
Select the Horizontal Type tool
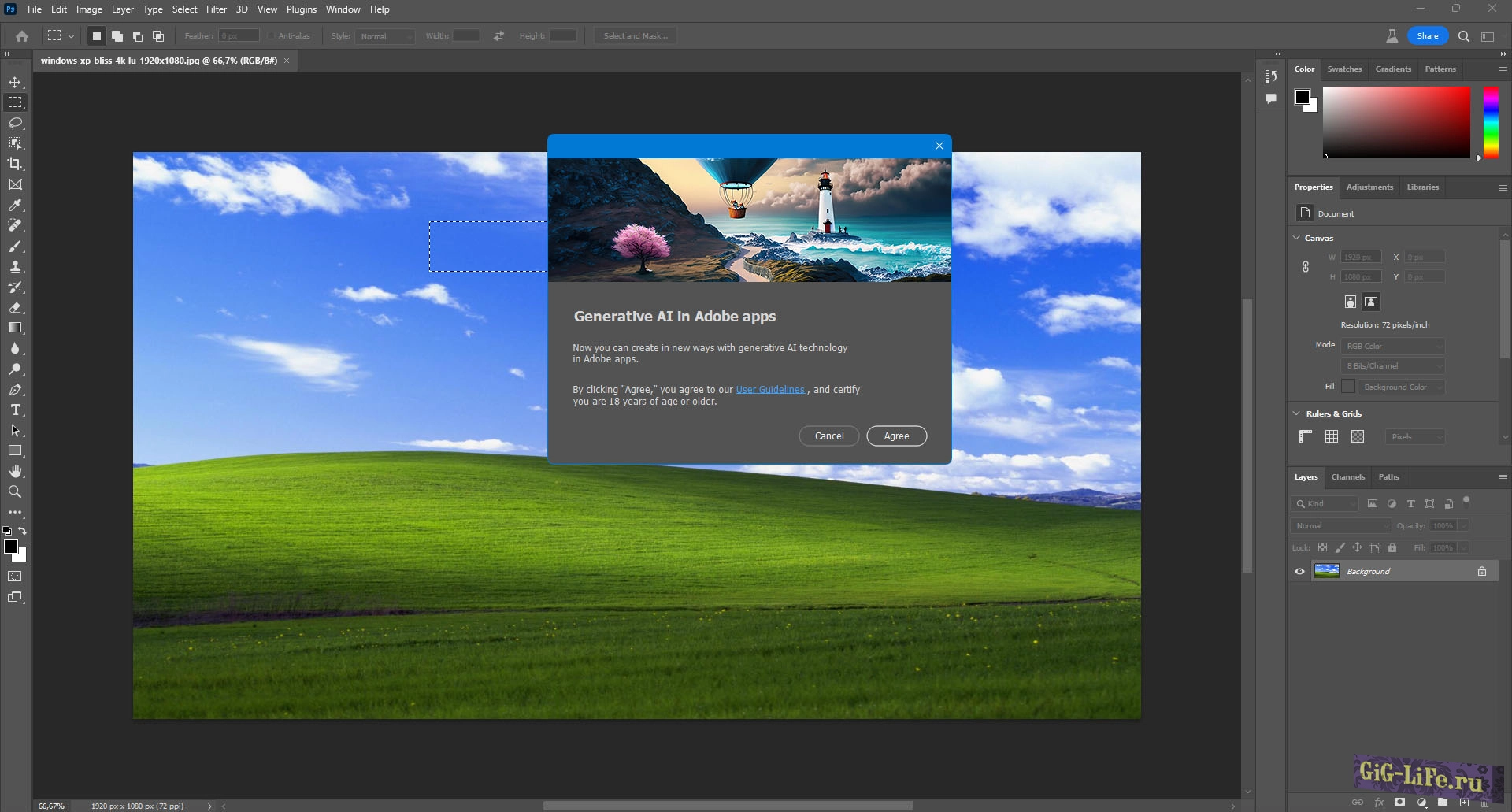pos(15,410)
